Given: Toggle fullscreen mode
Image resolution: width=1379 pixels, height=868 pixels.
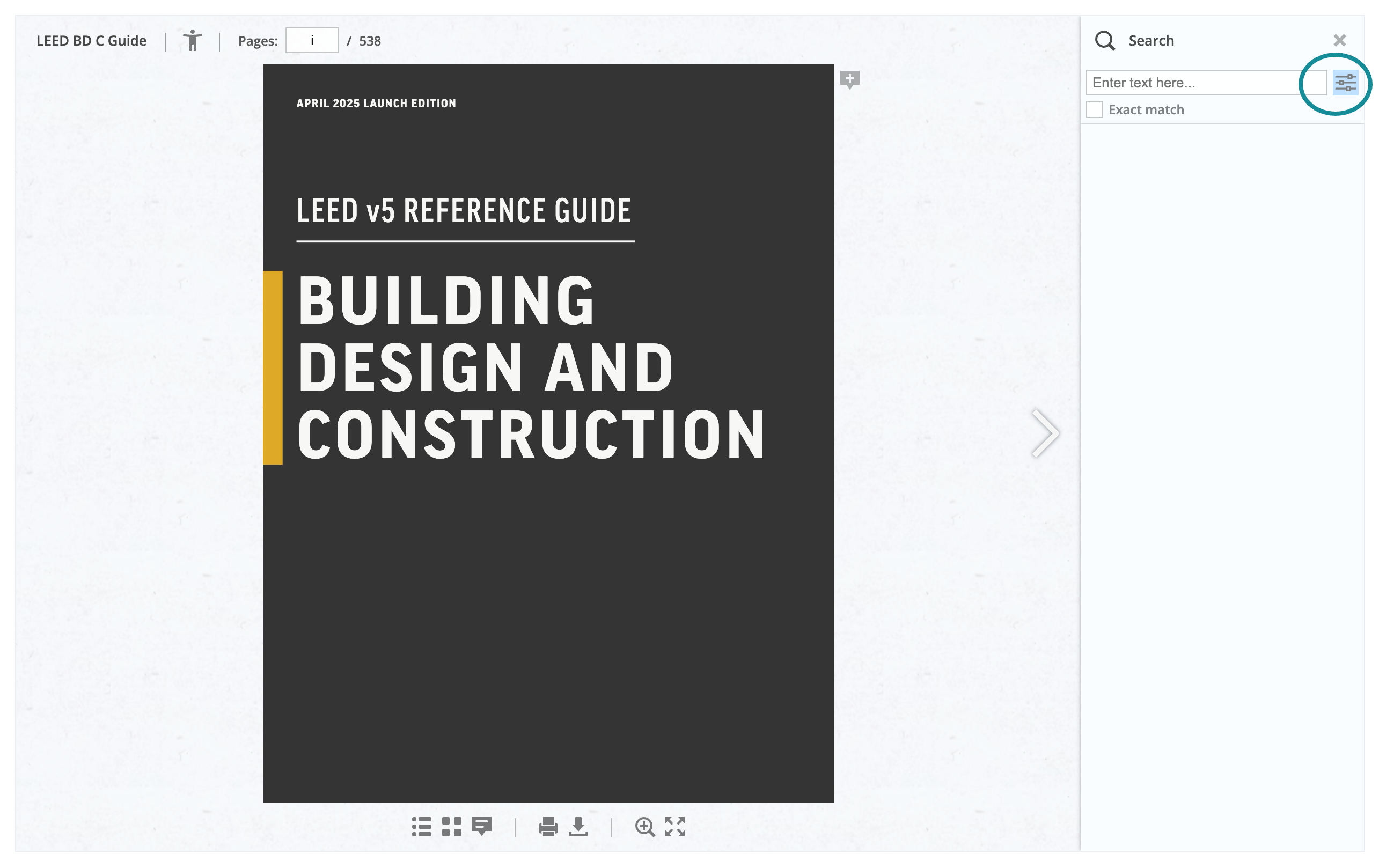Looking at the screenshot, I should 675,826.
